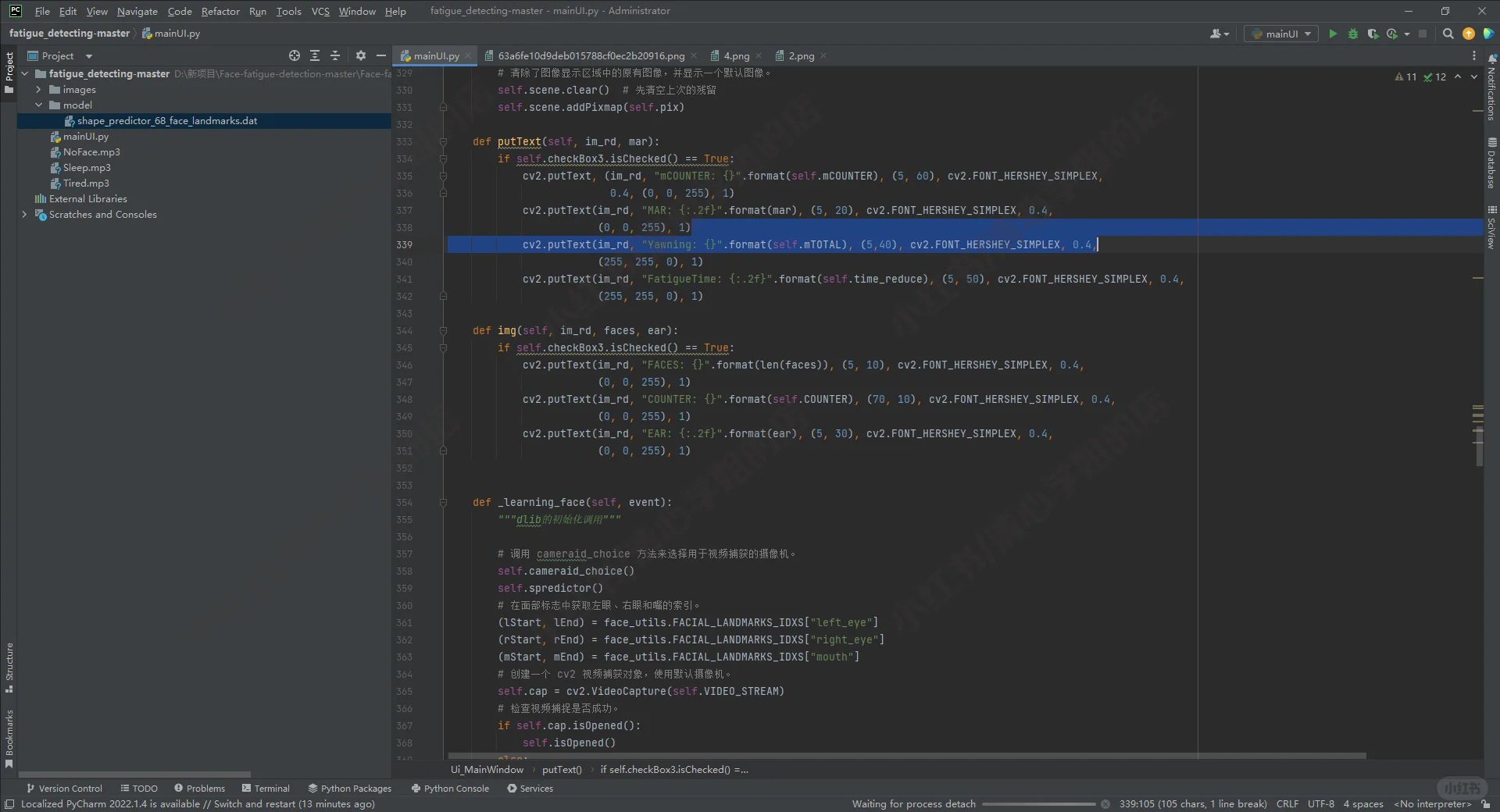Toggle the Notifications side panel
Viewport: 1500px width, 812px height.
1491,87
